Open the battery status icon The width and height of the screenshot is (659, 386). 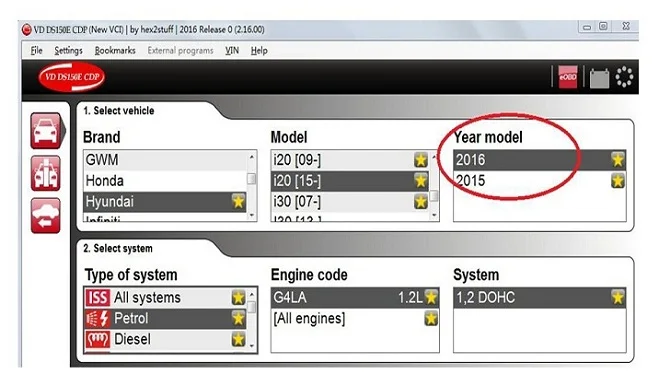599,78
